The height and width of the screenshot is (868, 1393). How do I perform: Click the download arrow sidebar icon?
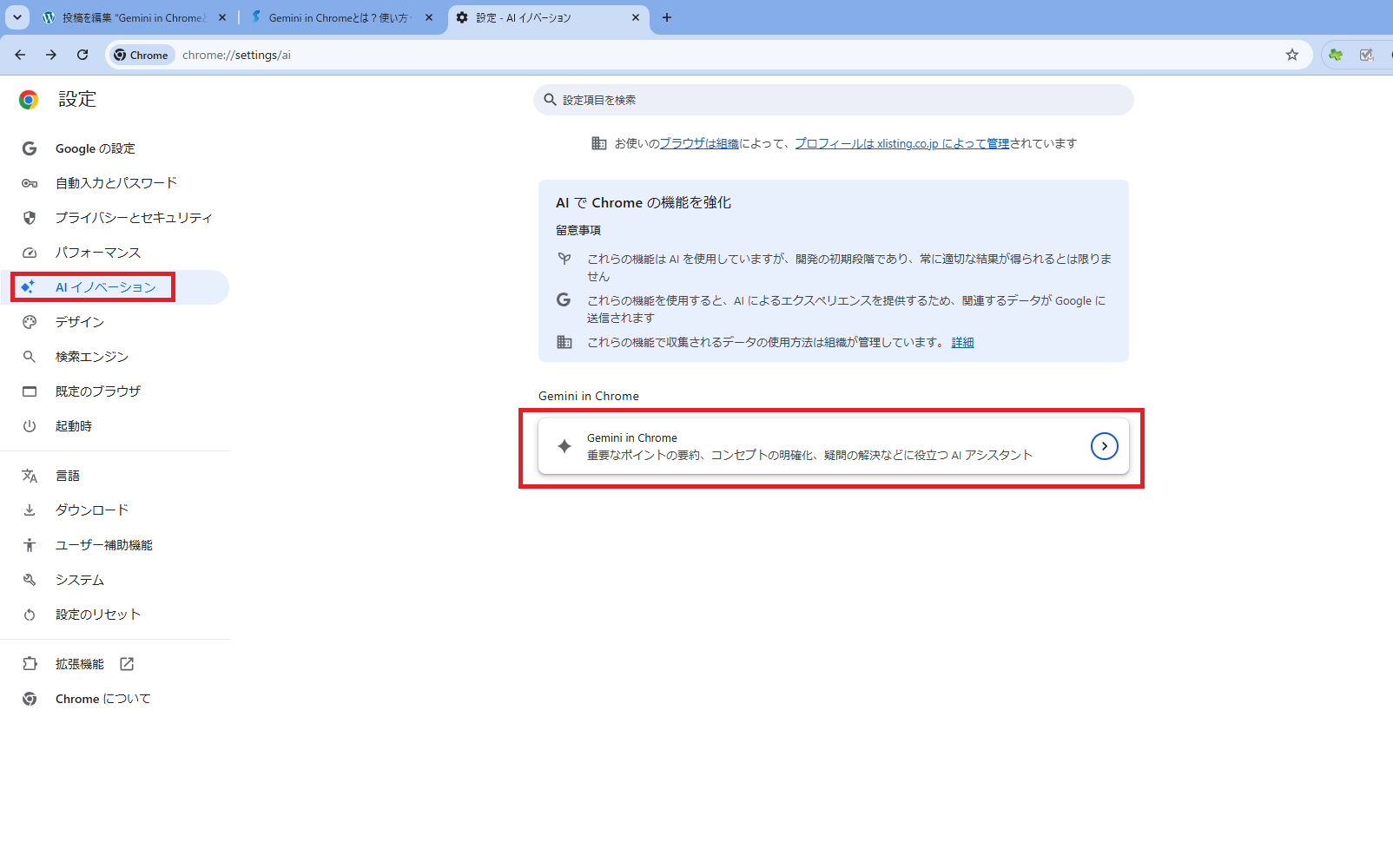[x=30, y=510]
